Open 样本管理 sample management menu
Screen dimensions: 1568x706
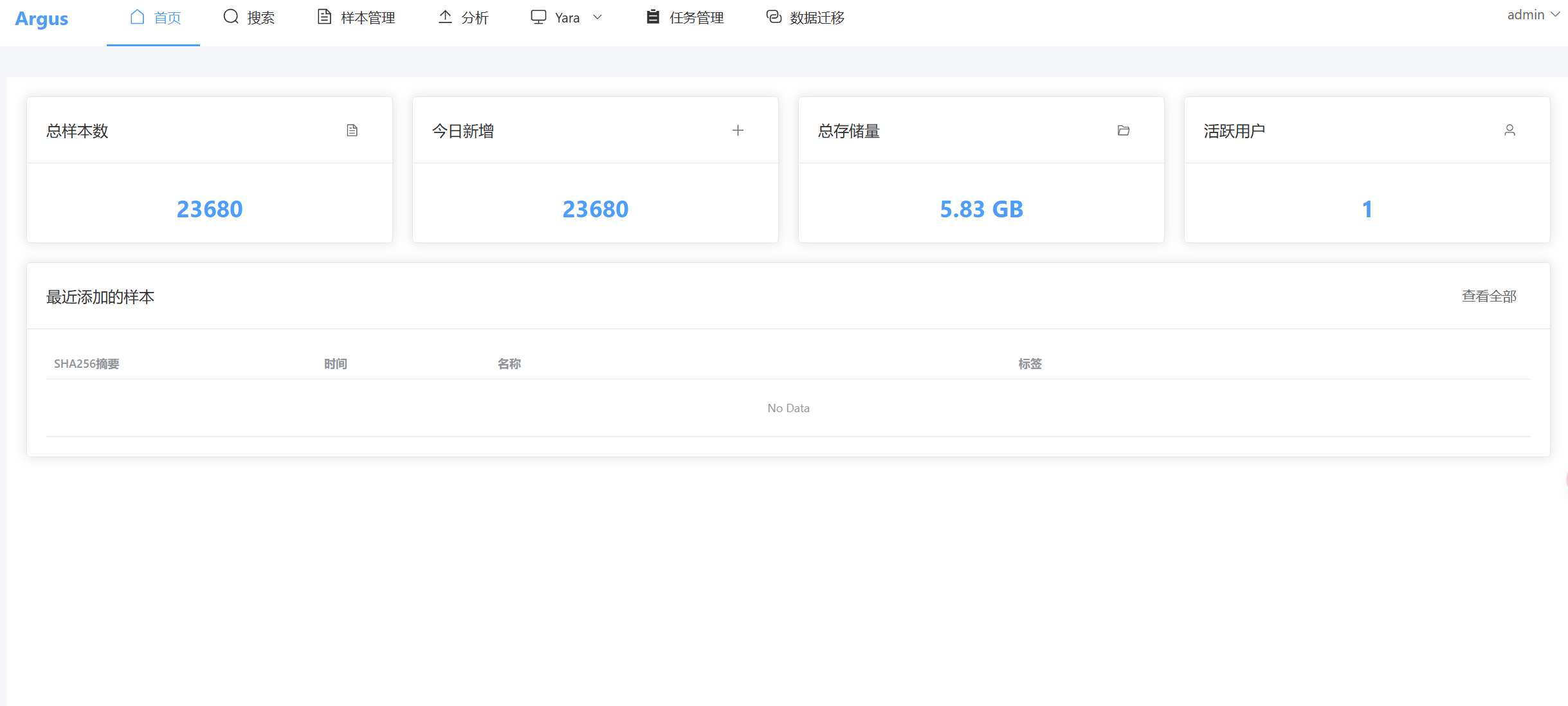[x=357, y=18]
